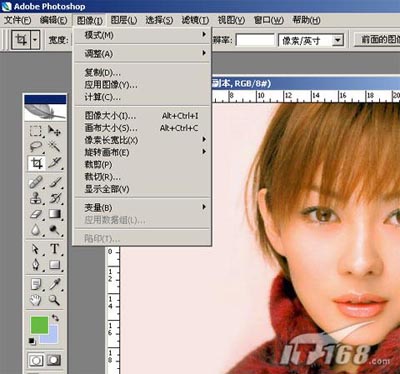The image size is (400, 374).
Task: Select the Magic Wand tool
Action: click(54, 147)
